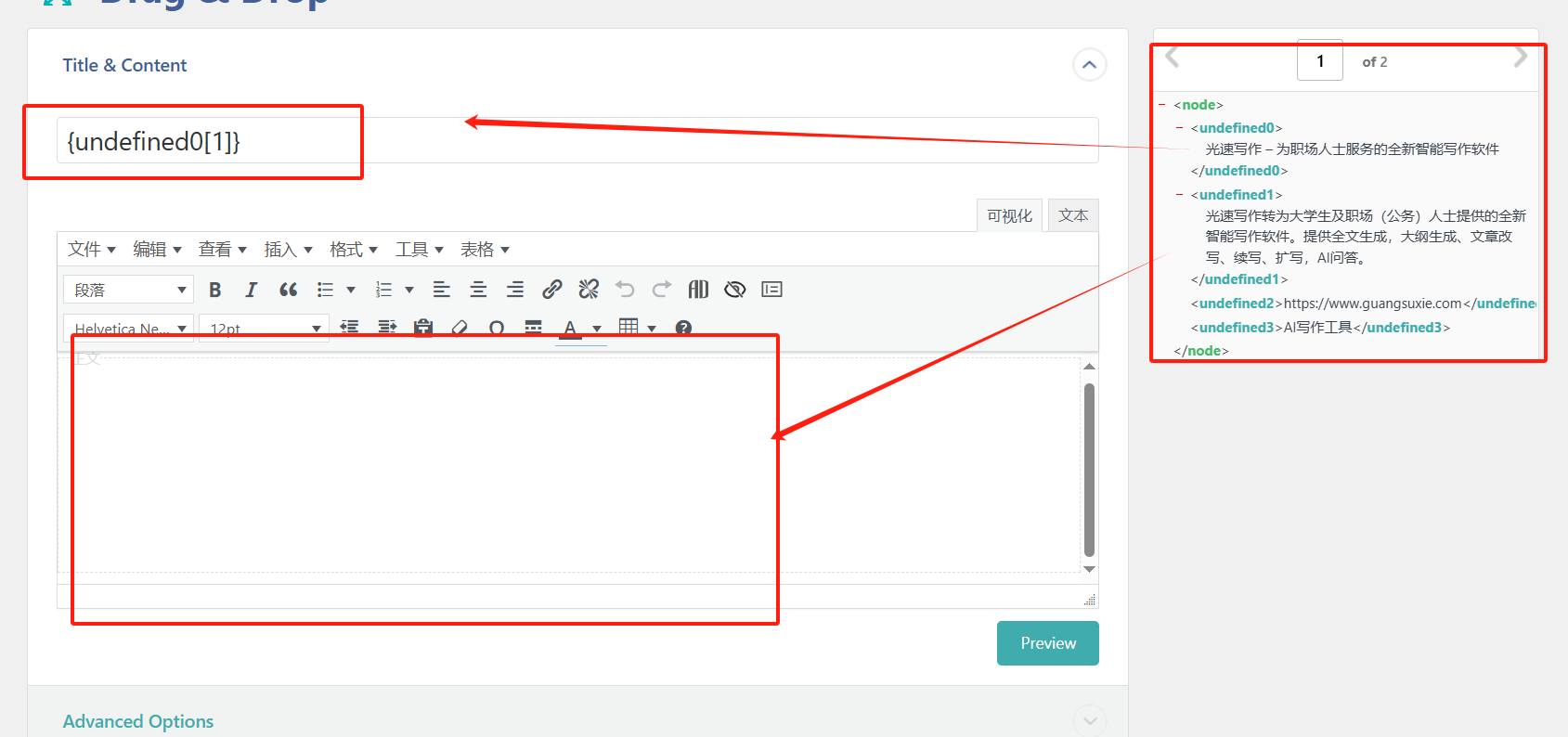Open the editor help question mark icon

coord(683,328)
